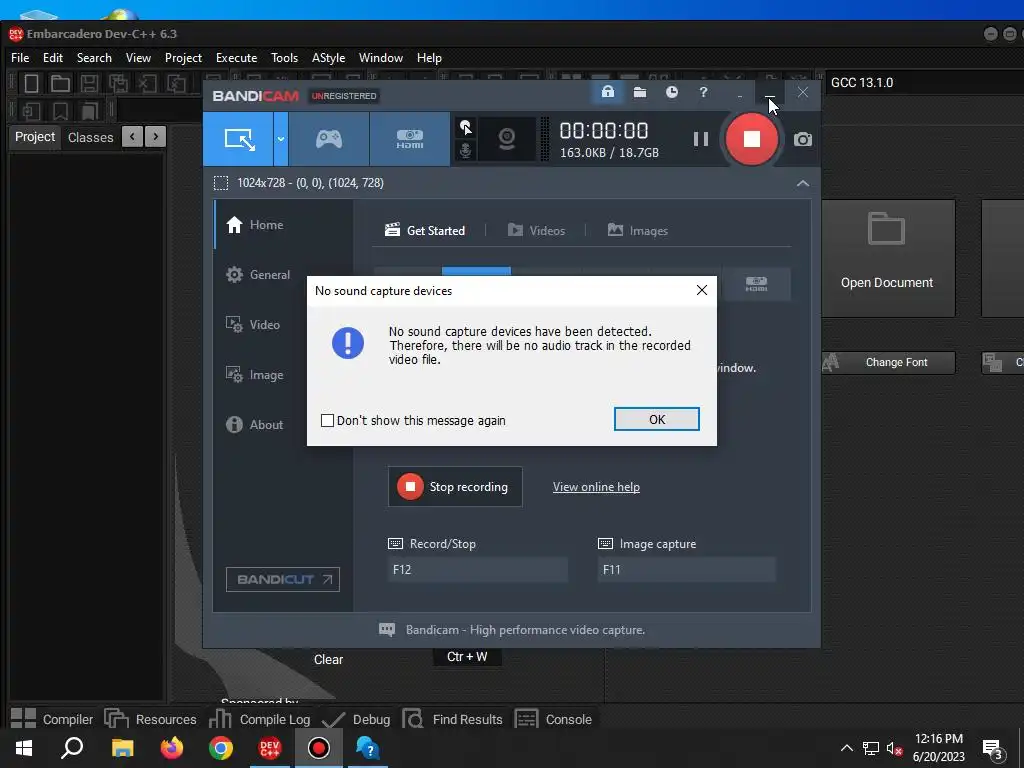Open the Find Results tab

tap(453, 719)
